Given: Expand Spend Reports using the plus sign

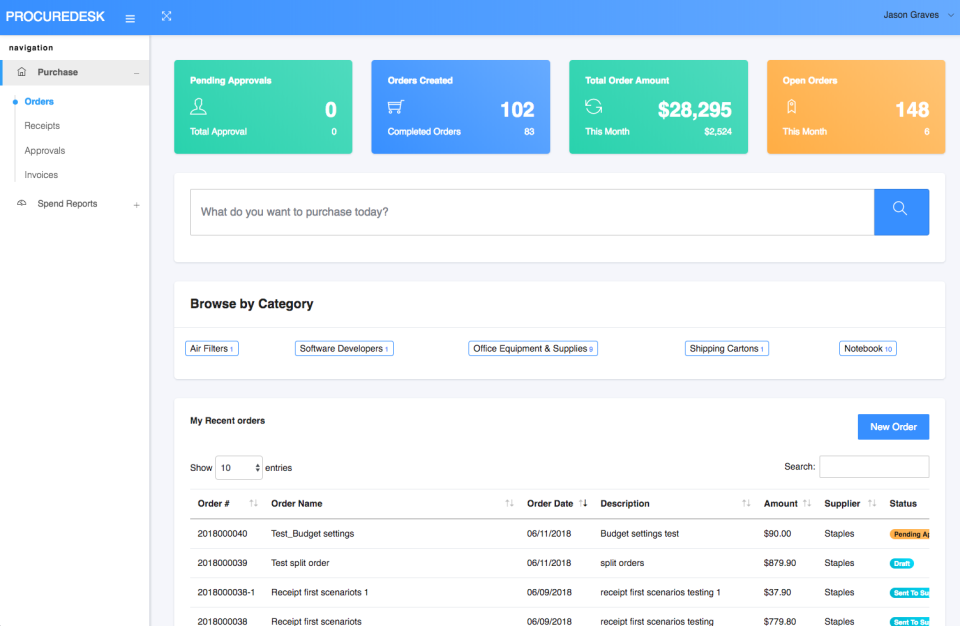Looking at the screenshot, I should pos(136,203).
